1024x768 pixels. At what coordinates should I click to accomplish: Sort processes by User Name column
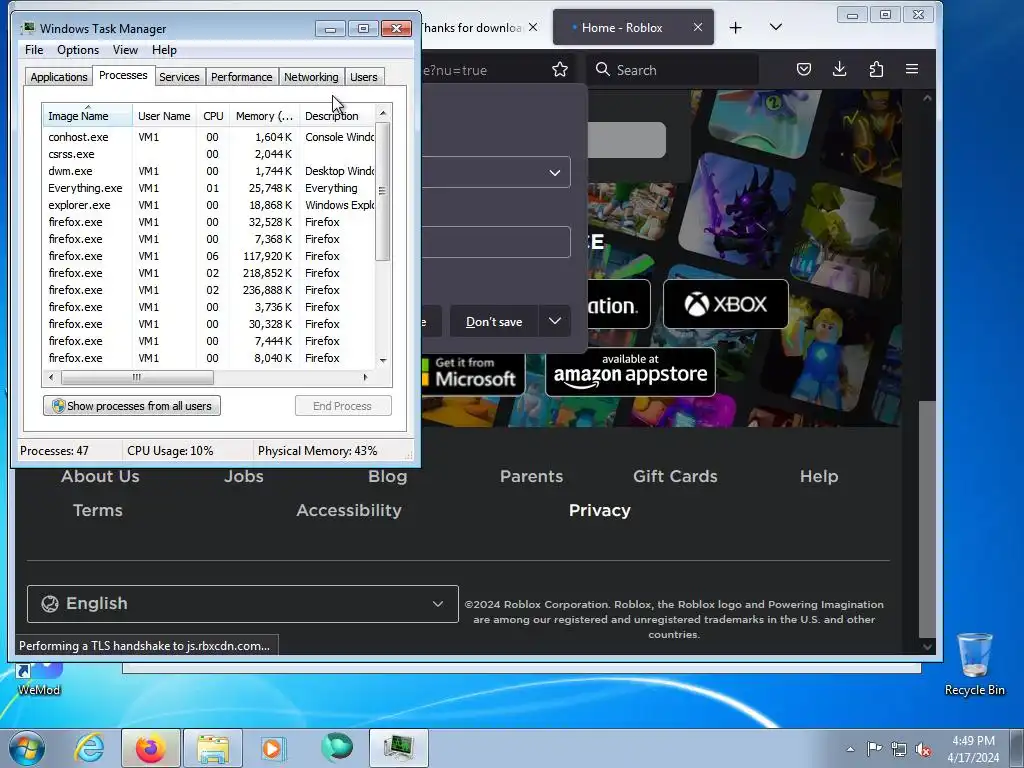pyautogui.click(x=164, y=116)
